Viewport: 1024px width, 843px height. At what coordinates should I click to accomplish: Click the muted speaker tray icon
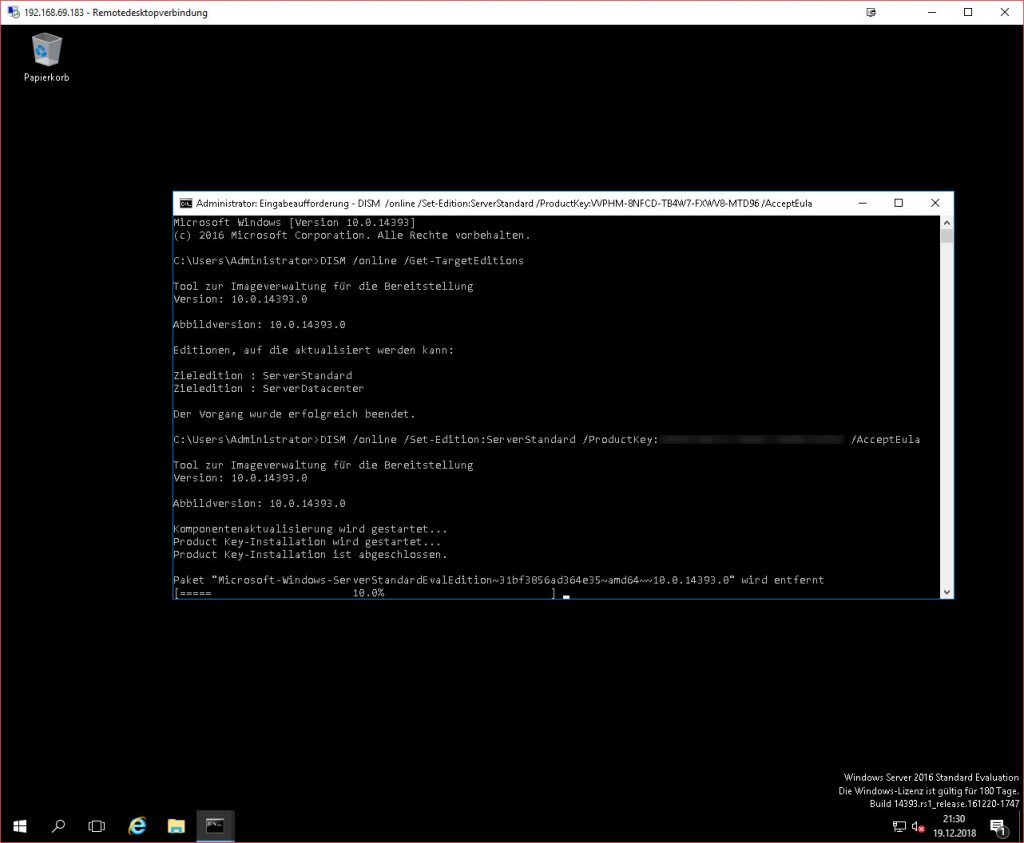coord(918,827)
